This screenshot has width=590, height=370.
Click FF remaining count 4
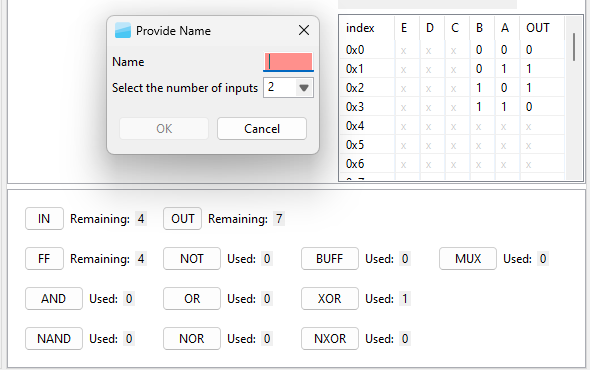pos(141,259)
